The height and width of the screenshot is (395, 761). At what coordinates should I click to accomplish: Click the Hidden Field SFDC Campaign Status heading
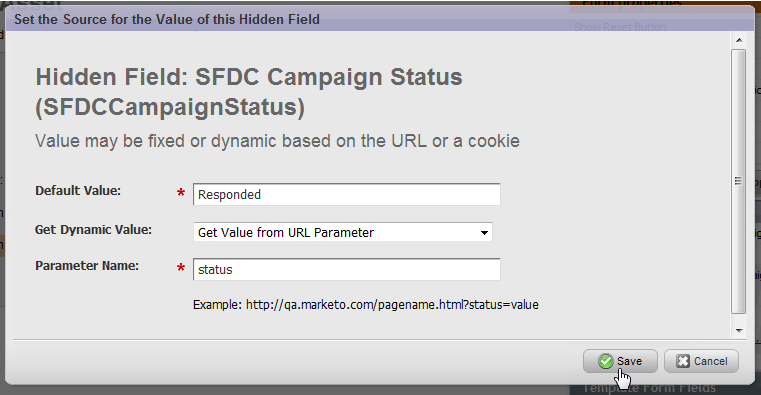click(x=249, y=92)
